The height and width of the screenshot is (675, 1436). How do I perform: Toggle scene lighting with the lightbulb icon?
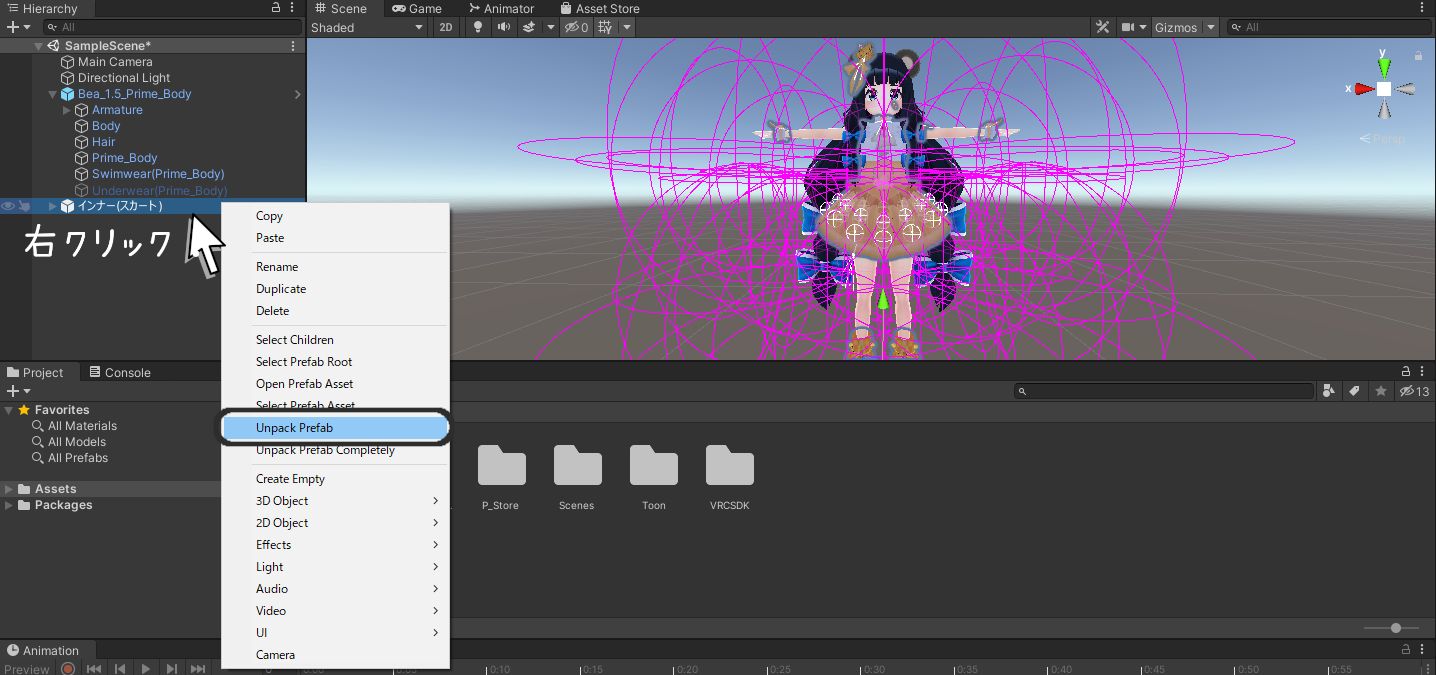[478, 27]
